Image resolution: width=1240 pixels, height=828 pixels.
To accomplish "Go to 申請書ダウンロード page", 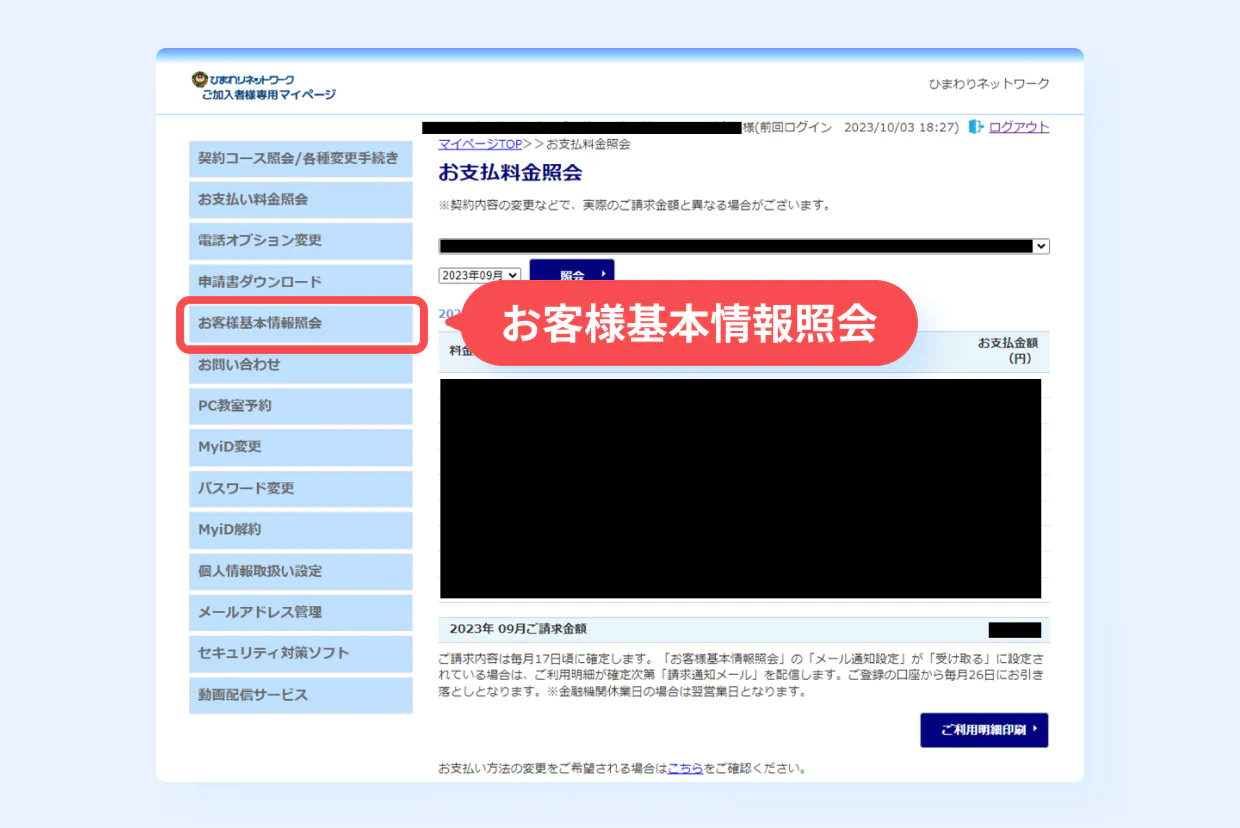I will point(300,282).
